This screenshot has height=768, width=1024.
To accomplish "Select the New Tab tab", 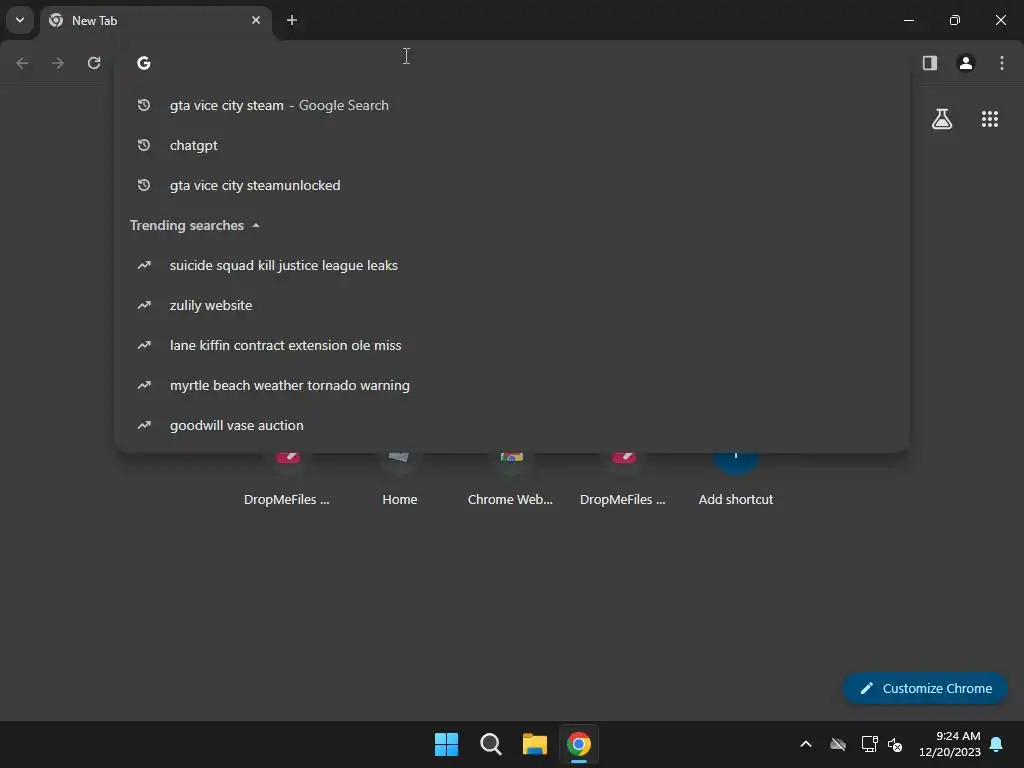I will point(155,20).
